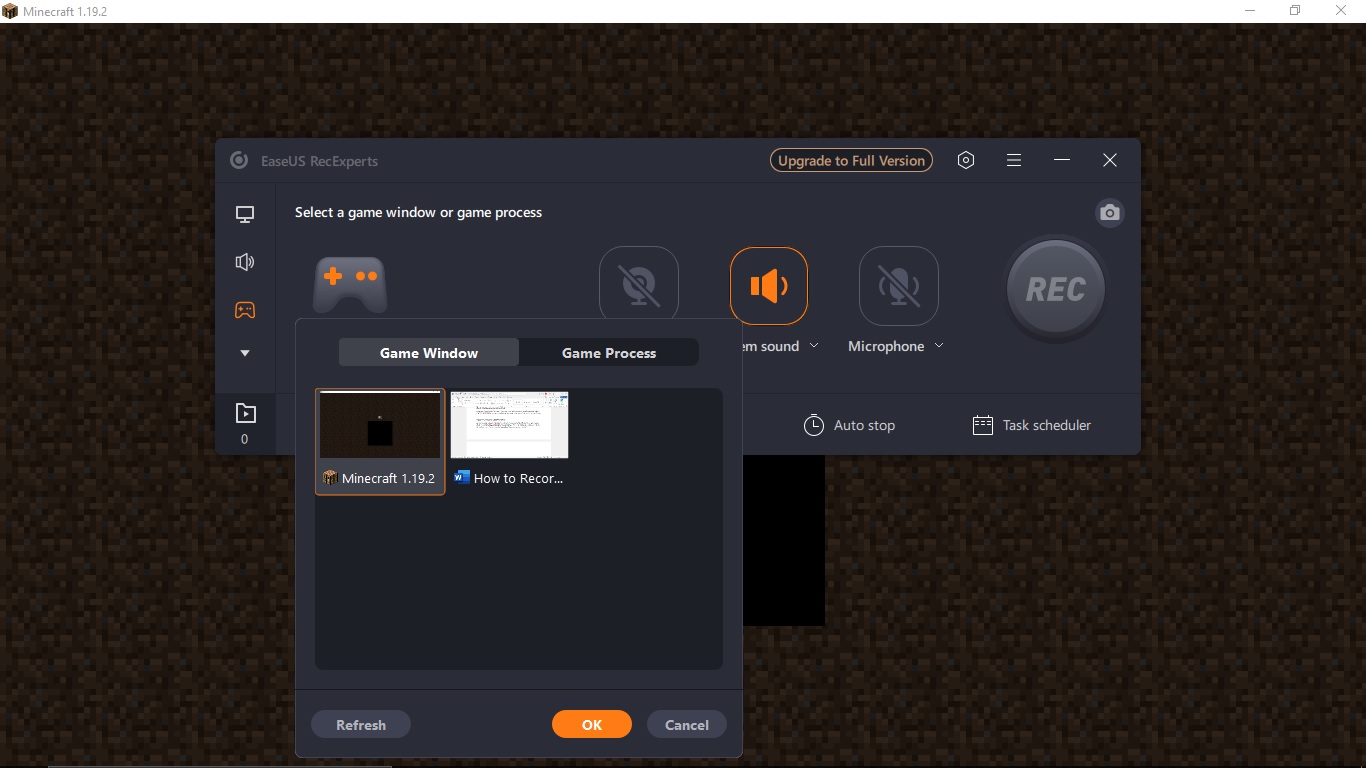Select full screen recording mode icon
1366x768 pixels.
[244, 214]
